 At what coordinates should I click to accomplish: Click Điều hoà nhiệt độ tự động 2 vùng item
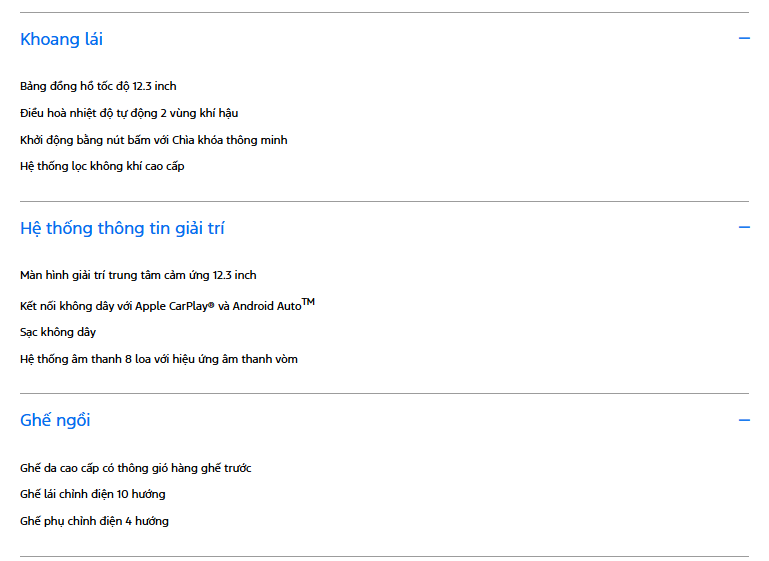coord(129,113)
